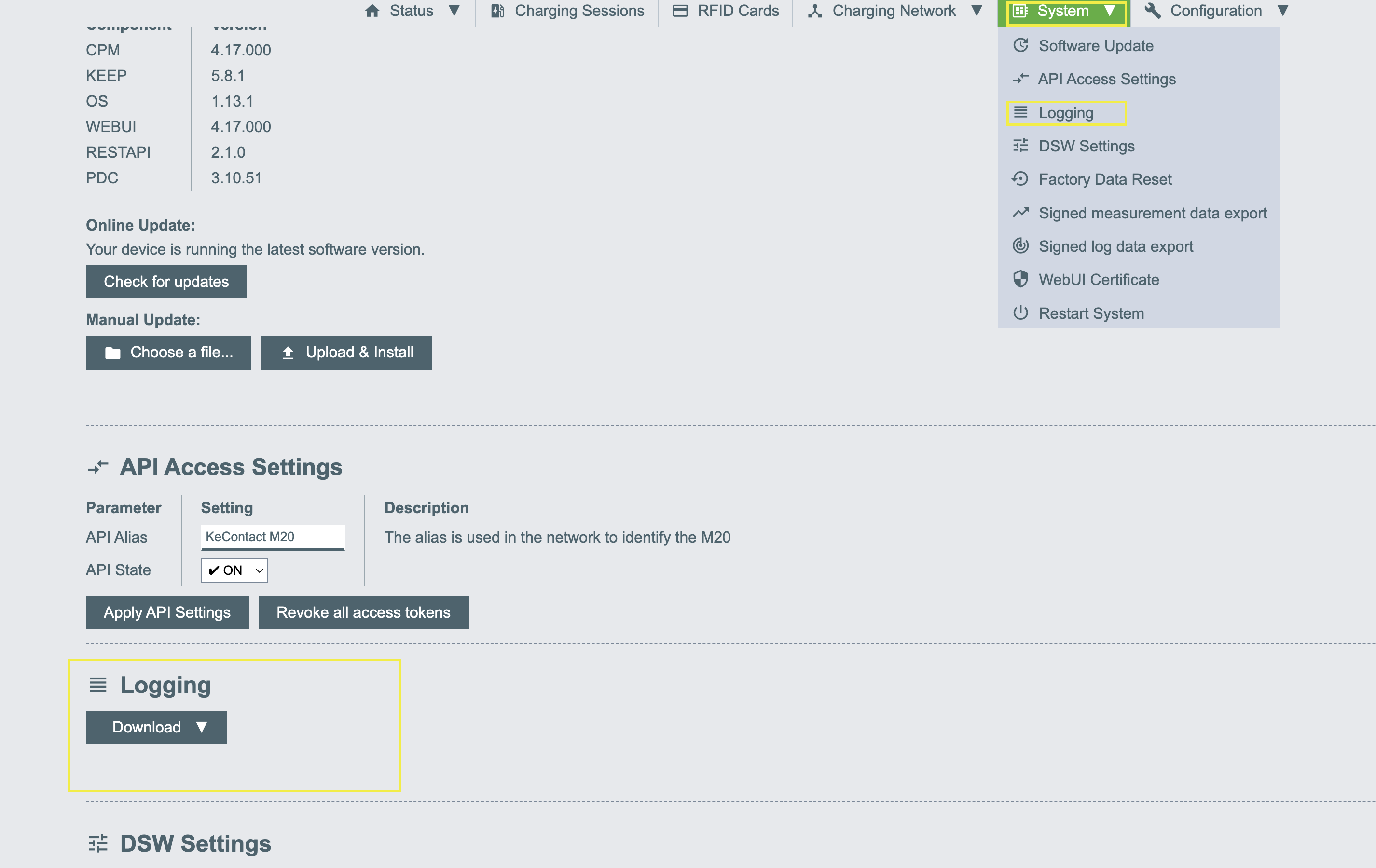Image resolution: width=1376 pixels, height=868 pixels.
Task: Select Logging in the System menu
Action: [x=1065, y=113]
